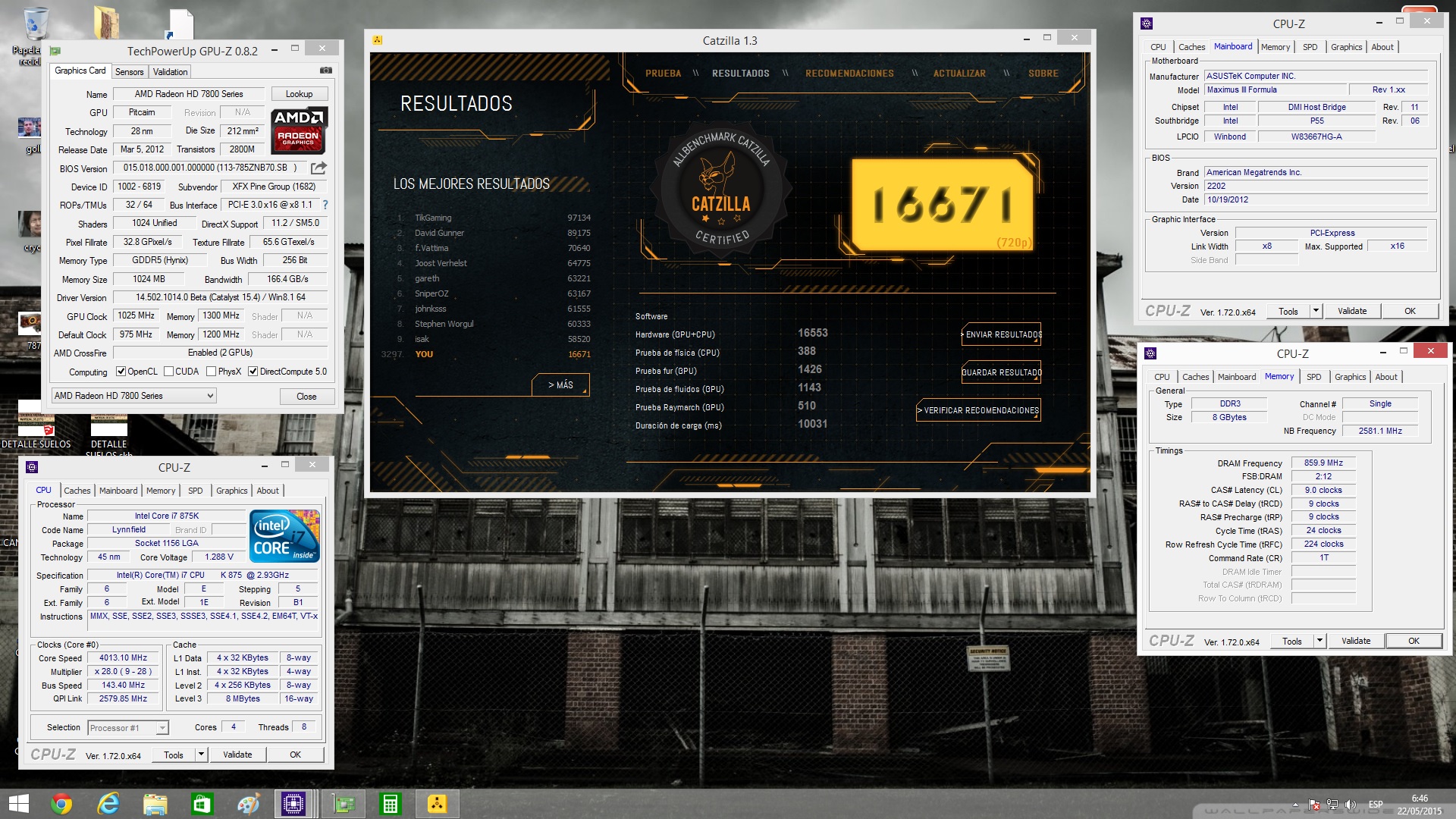The height and width of the screenshot is (819, 1456).
Task: Open the volume control in the system tray
Action: (1350, 805)
